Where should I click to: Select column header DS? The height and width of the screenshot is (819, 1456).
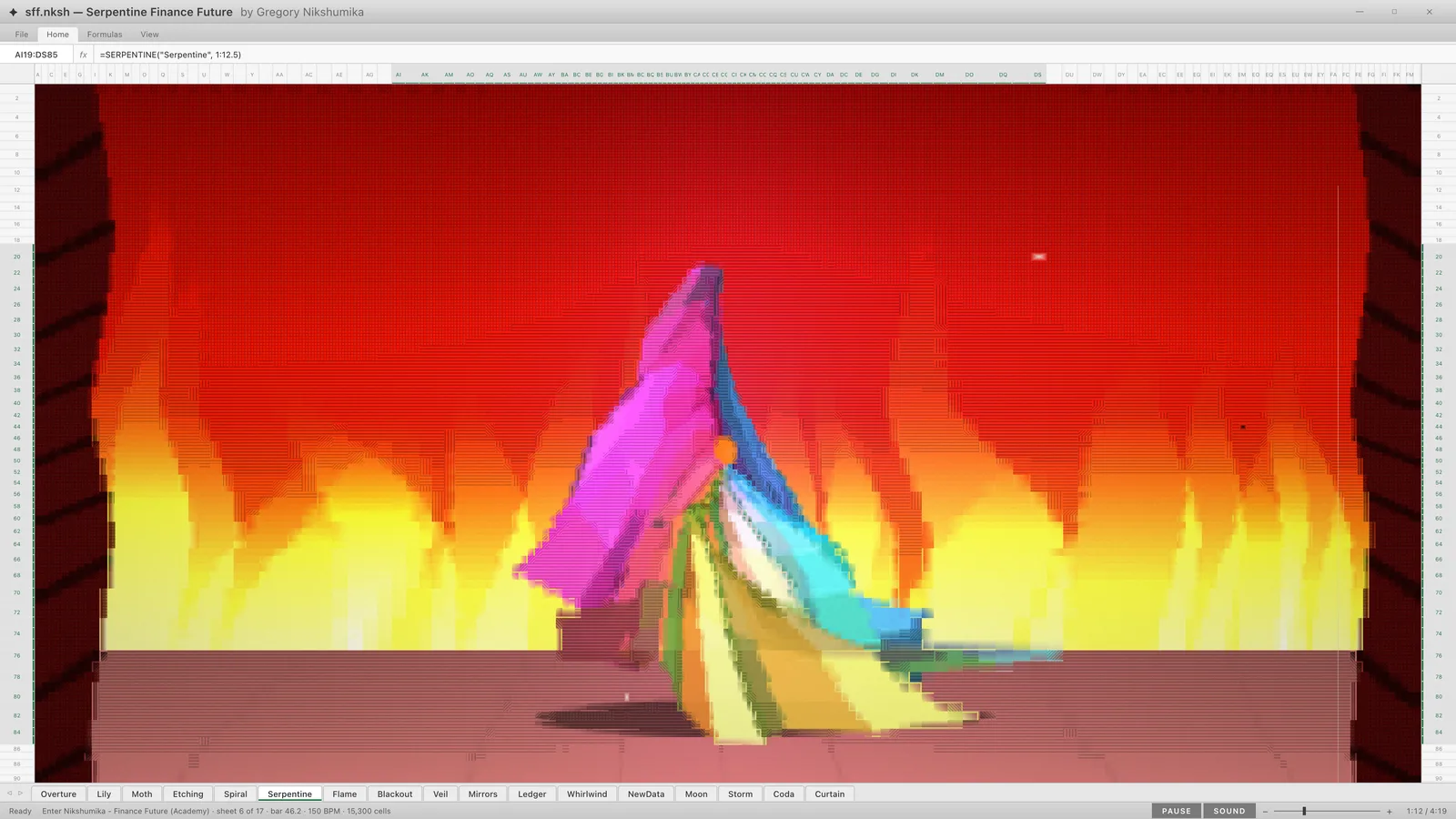click(1037, 75)
